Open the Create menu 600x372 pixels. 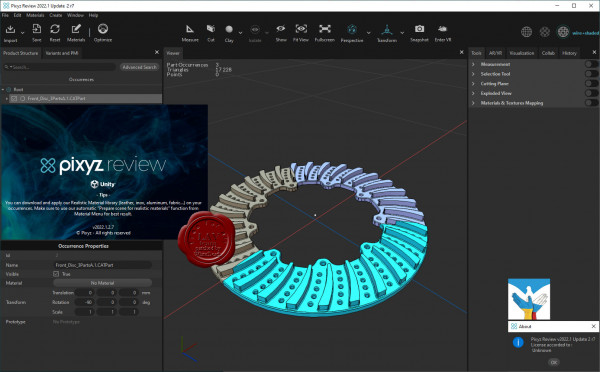pos(55,15)
